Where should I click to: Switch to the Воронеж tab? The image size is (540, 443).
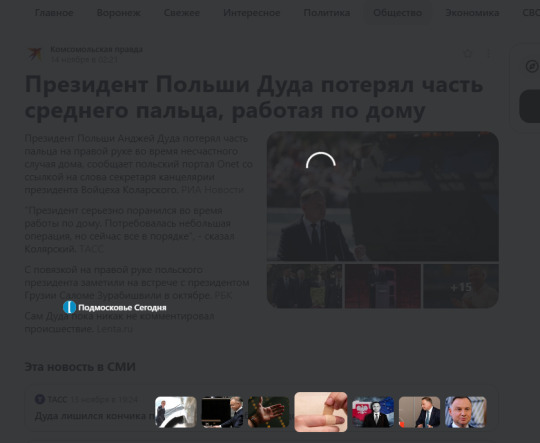[x=118, y=13]
